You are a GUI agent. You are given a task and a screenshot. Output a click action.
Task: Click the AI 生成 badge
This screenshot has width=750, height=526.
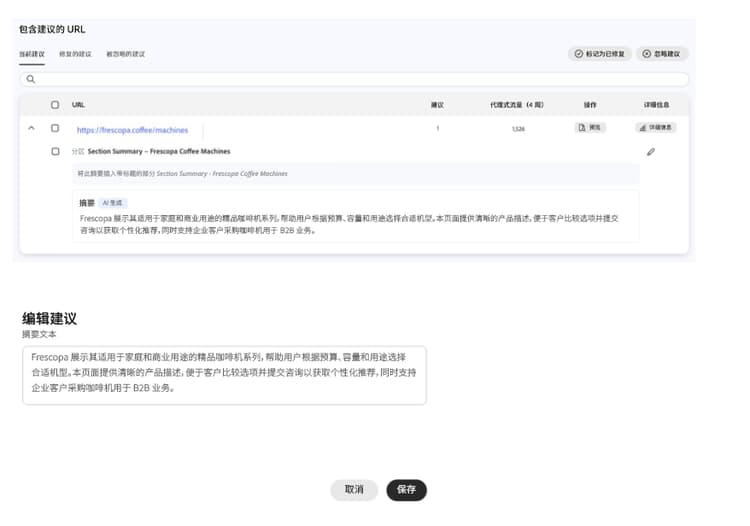tap(112, 203)
